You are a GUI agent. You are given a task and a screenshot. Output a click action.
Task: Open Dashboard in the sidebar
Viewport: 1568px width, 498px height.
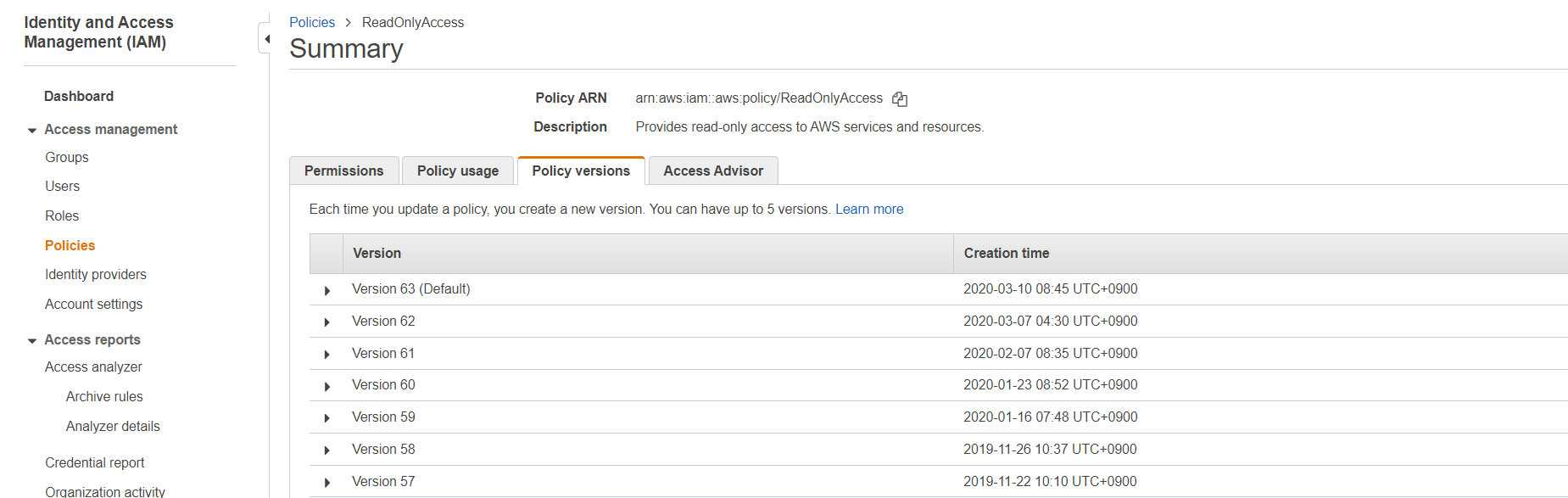coord(79,96)
